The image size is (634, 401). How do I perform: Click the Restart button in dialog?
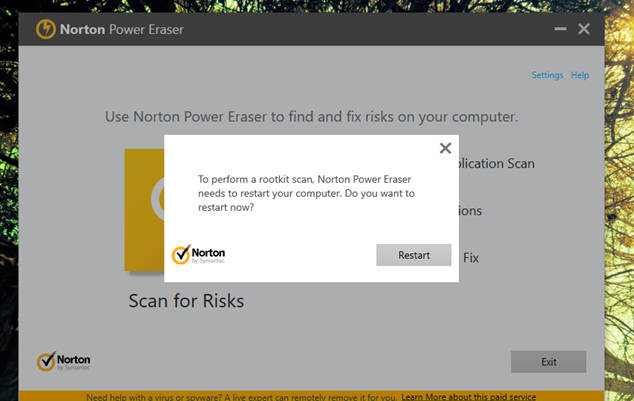point(414,255)
